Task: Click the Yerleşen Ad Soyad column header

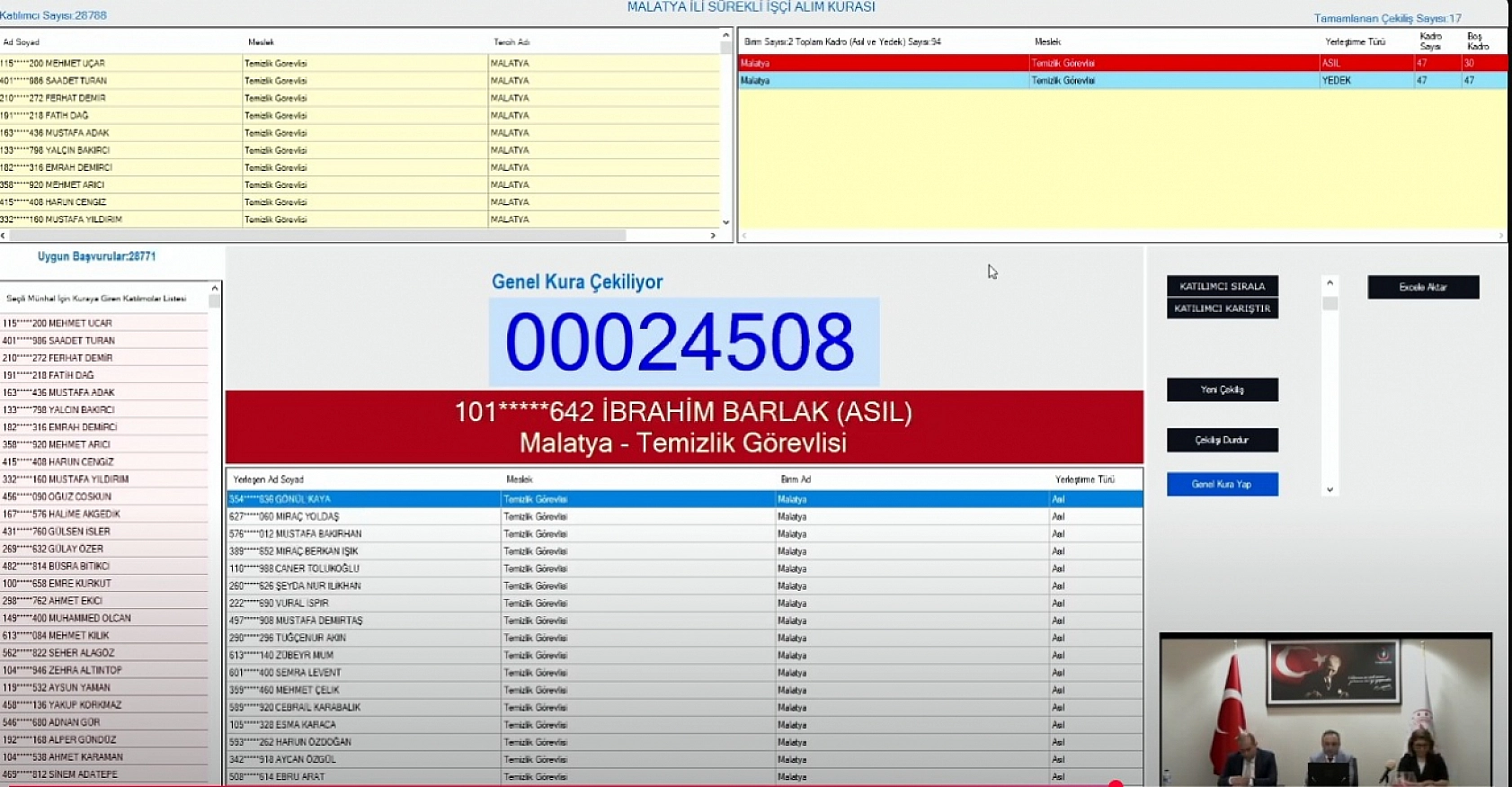Action: 269,479
